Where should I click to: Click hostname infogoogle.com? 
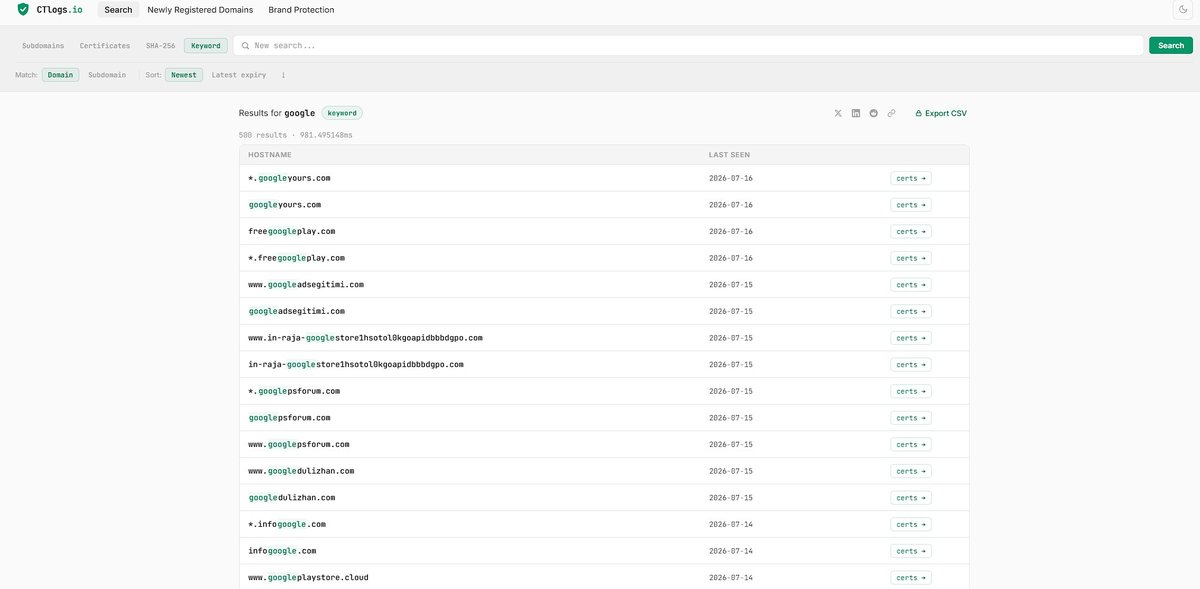pyautogui.click(x=282, y=551)
